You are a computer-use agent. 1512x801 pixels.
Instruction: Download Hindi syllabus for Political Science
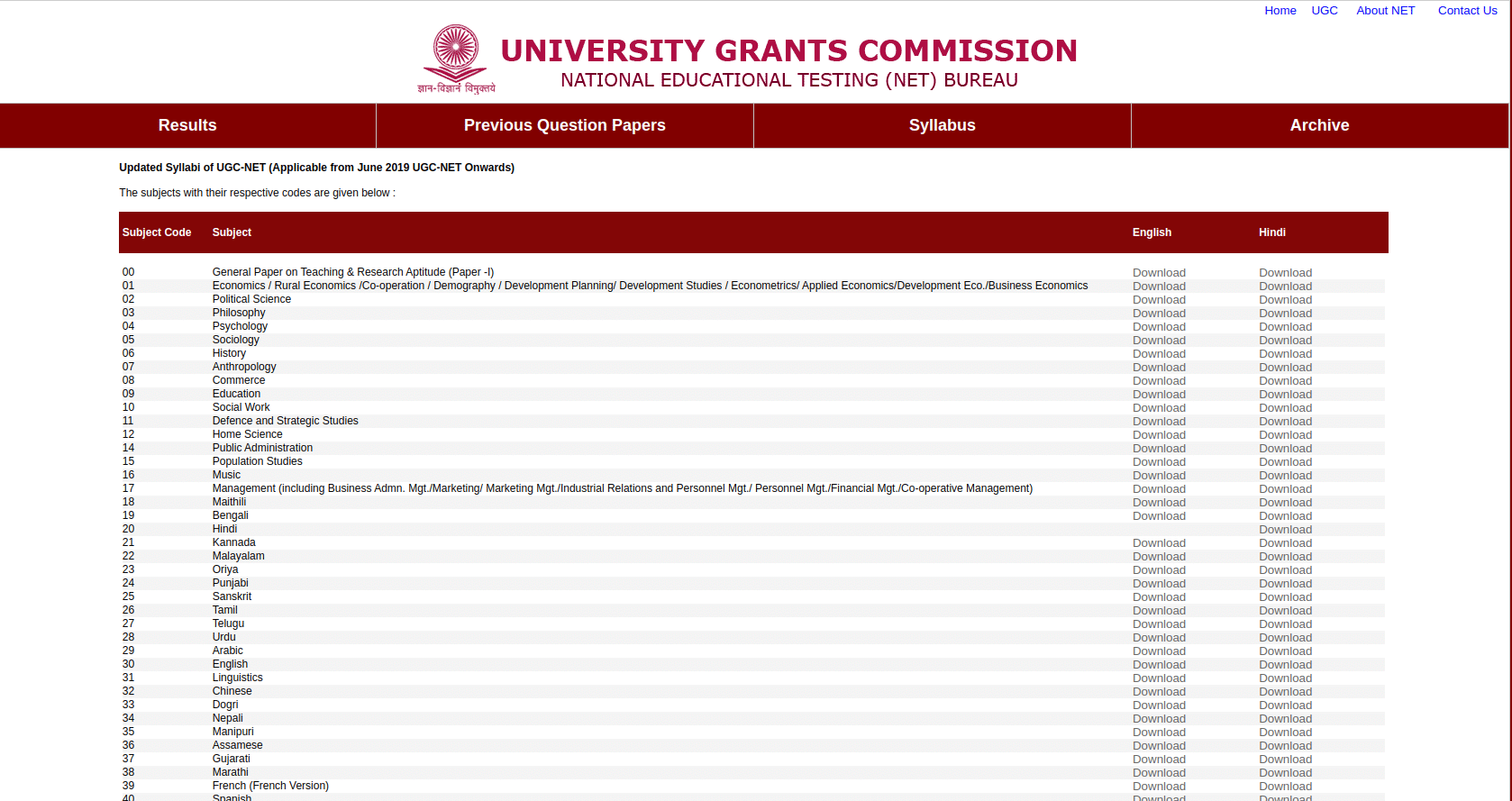tap(1285, 300)
